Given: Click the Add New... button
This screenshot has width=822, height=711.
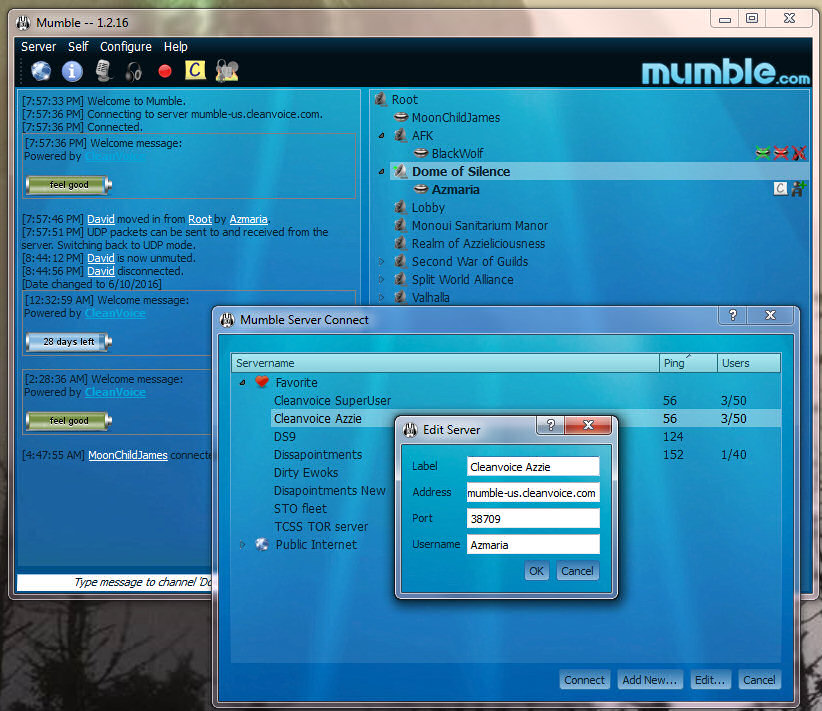Looking at the screenshot, I should coord(649,680).
